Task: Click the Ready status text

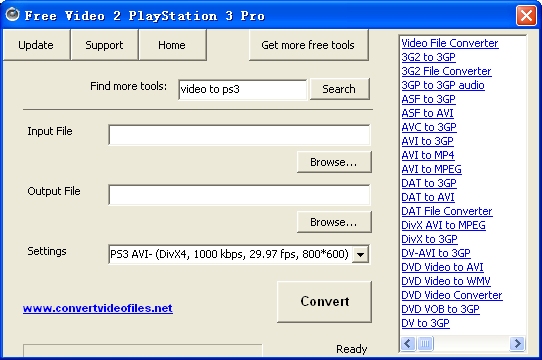Action: pos(352,349)
